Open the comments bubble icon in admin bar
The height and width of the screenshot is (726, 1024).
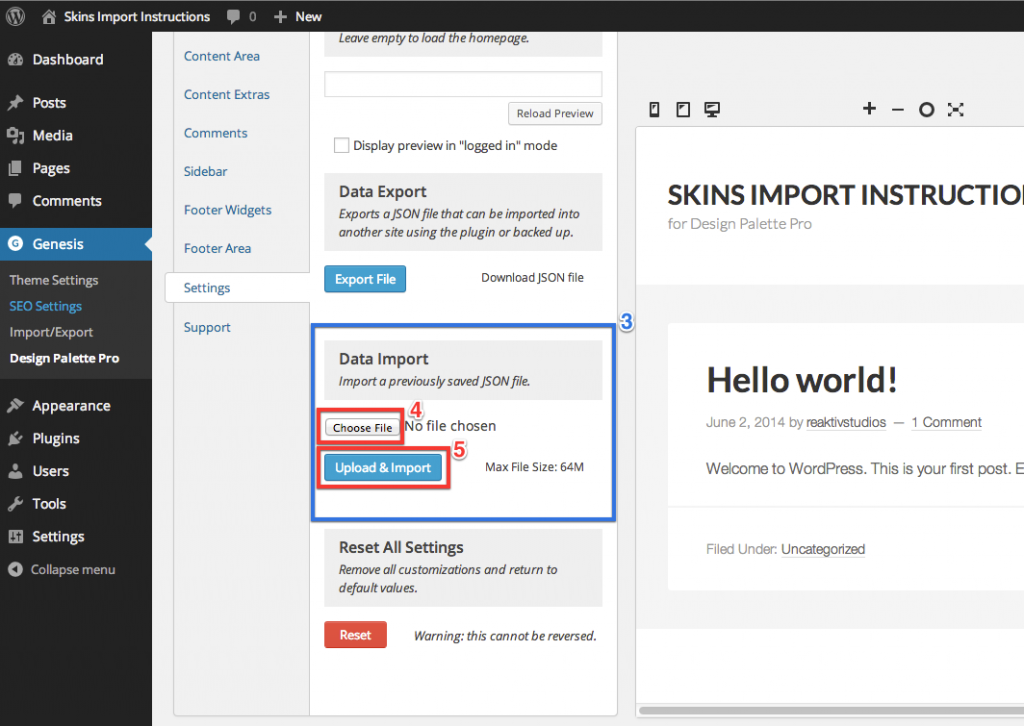[233, 17]
